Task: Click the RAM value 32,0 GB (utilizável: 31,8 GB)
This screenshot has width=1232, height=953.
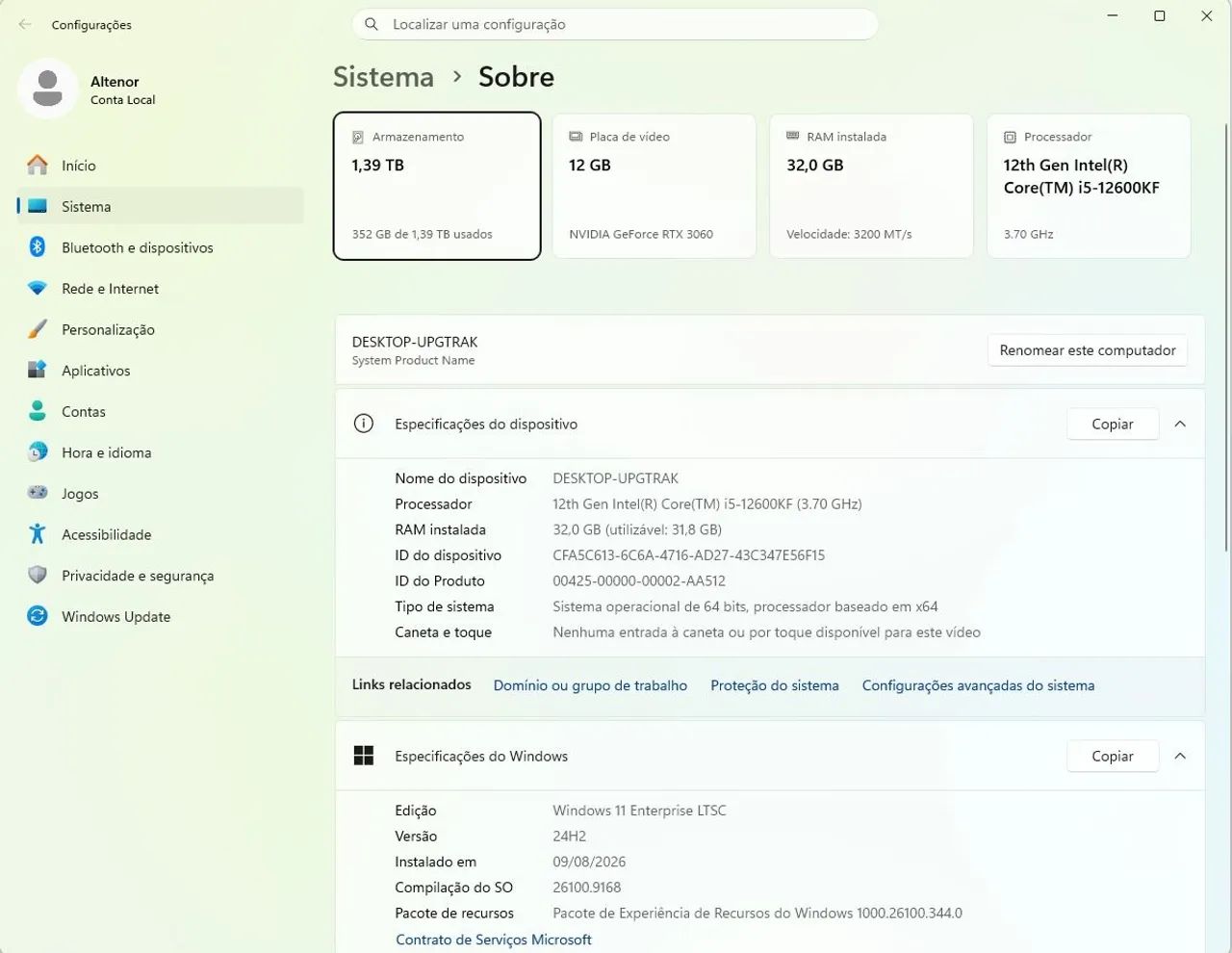Action: click(x=637, y=529)
